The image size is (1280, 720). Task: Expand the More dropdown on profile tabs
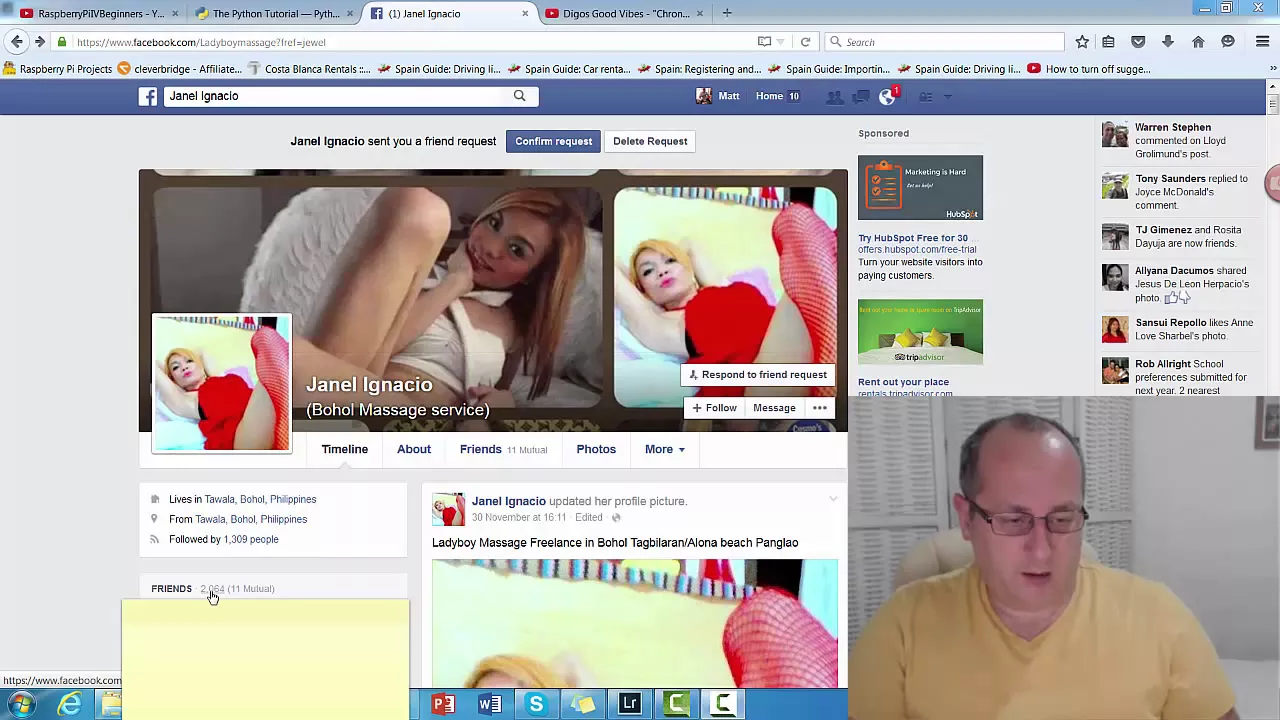pyautogui.click(x=665, y=449)
